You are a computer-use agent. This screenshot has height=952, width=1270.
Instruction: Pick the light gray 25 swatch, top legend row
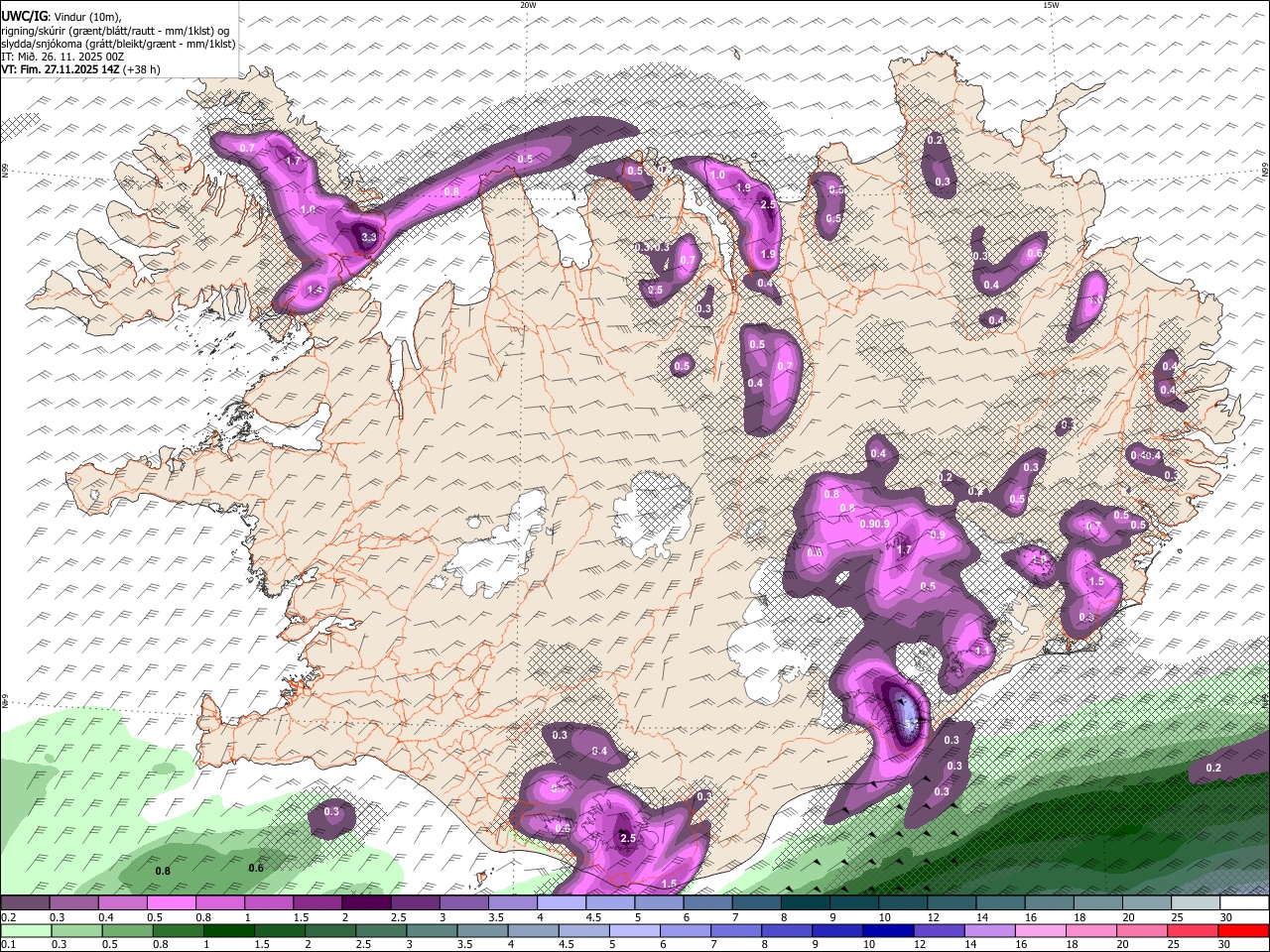click(1197, 903)
